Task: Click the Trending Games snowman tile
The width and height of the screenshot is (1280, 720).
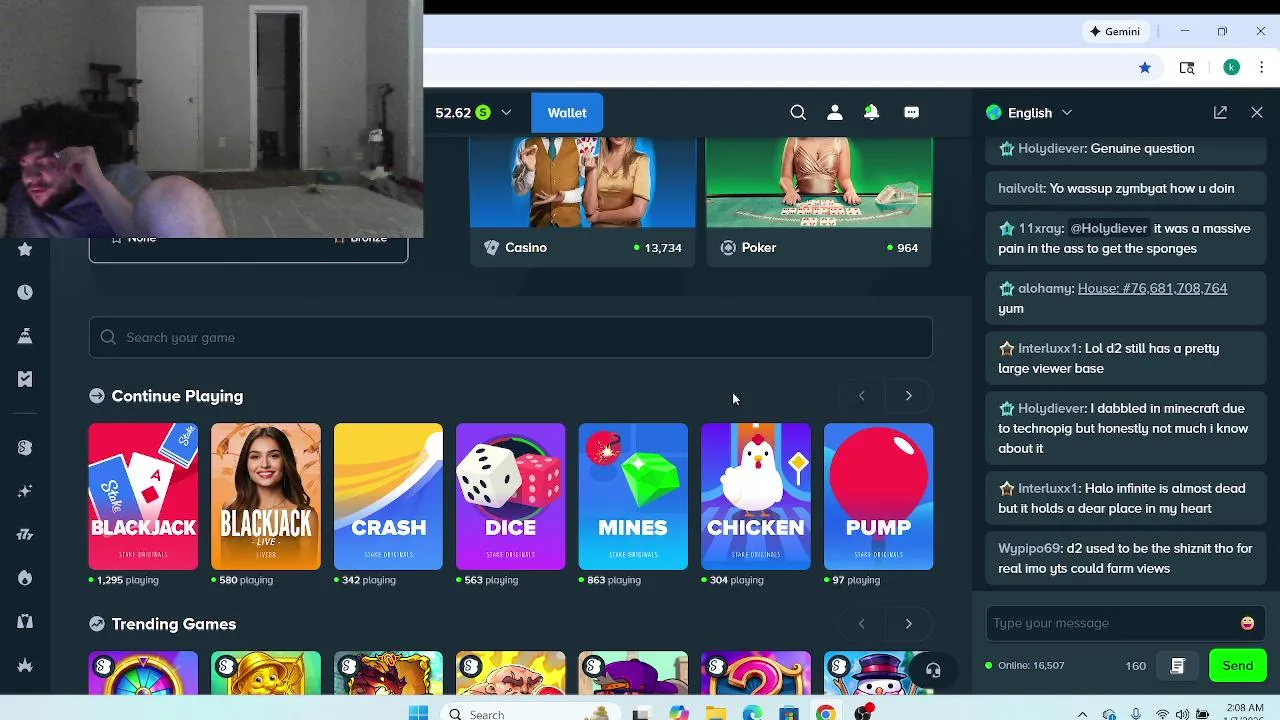Action: (879, 673)
